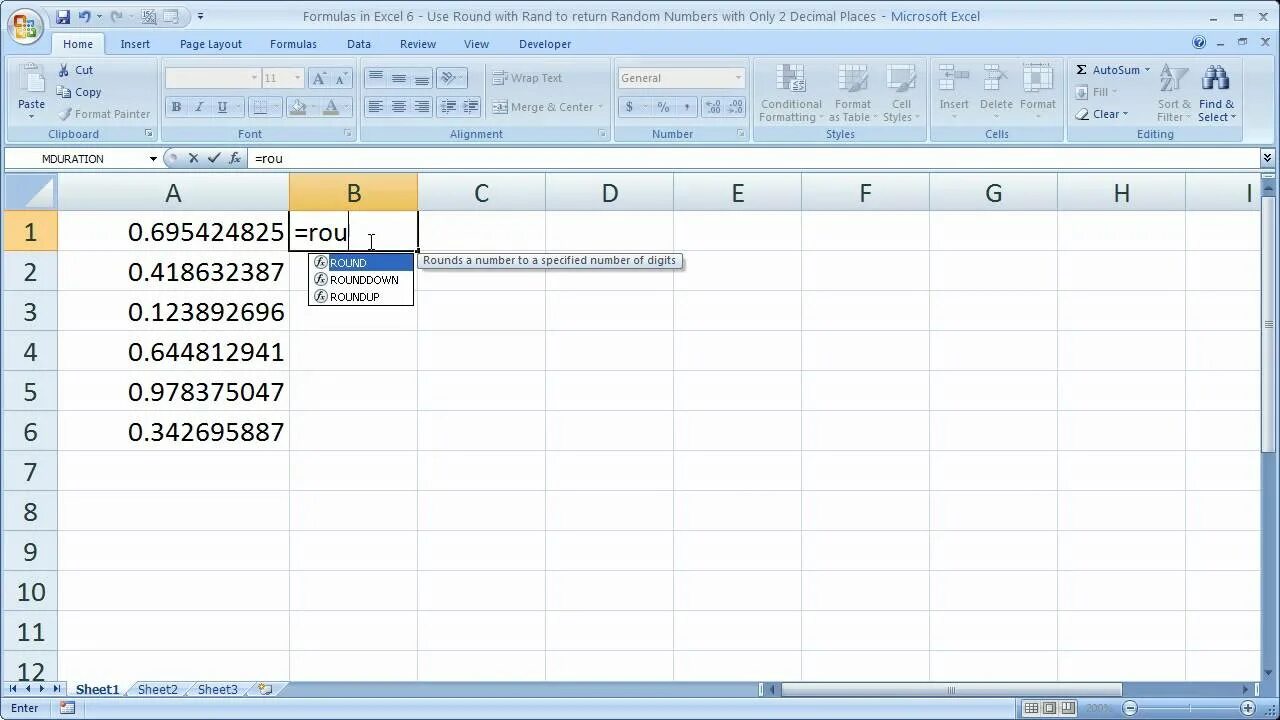1280x720 pixels.
Task: Switch to the Page Layout tab
Action: [x=211, y=44]
